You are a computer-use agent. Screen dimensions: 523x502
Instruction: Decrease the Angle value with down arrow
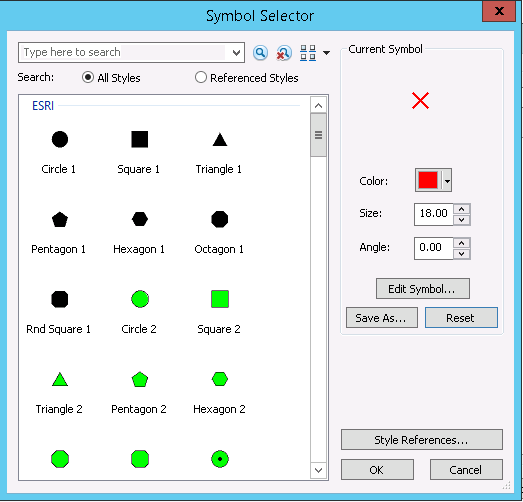(462, 254)
